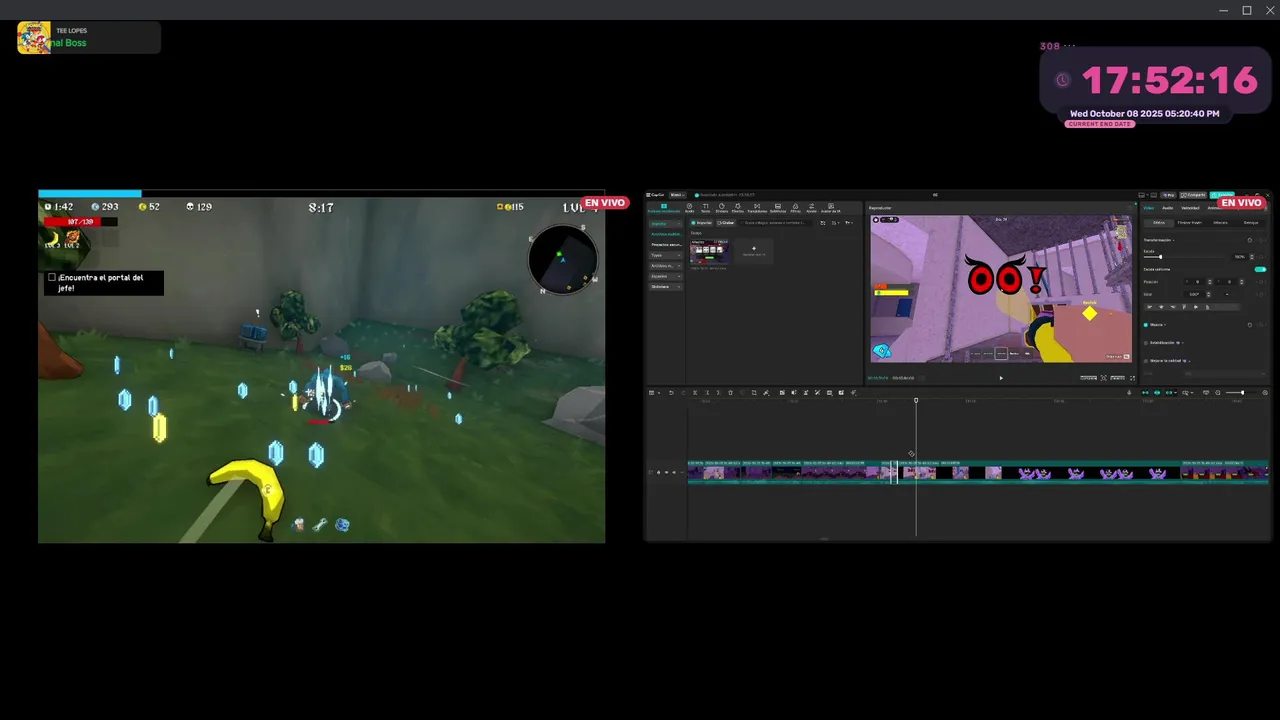1280x720 pixels.
Task: Toggle clip linkage in the timeline
Action: (x=1169, y=392)
